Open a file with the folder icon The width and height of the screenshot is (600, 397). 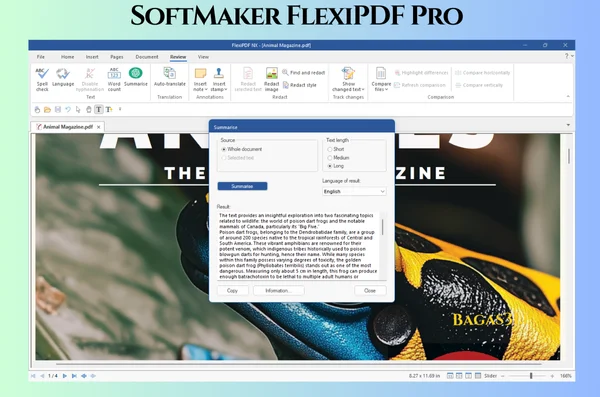47,110
